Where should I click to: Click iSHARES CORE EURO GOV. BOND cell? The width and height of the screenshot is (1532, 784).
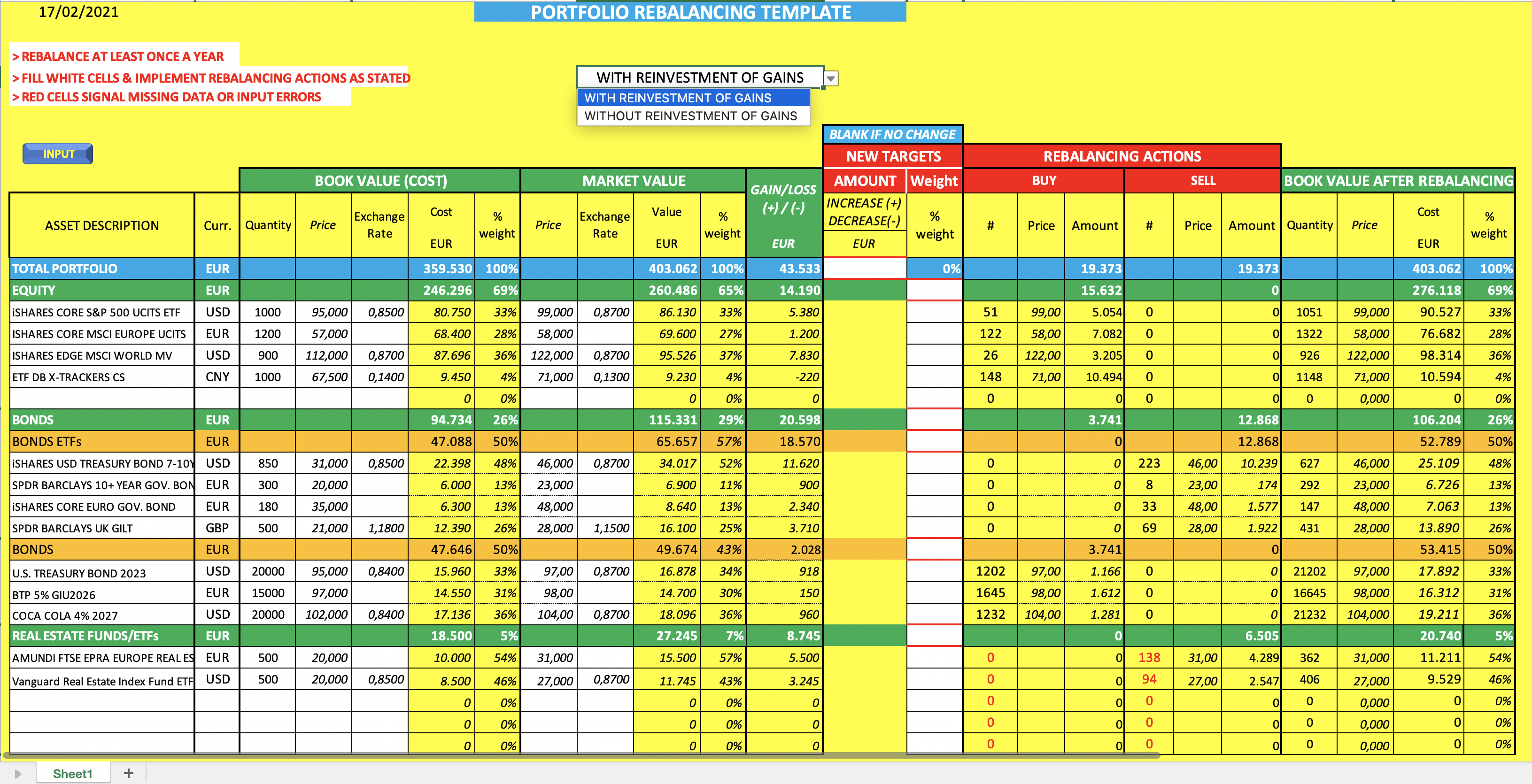tap(102, 507)
